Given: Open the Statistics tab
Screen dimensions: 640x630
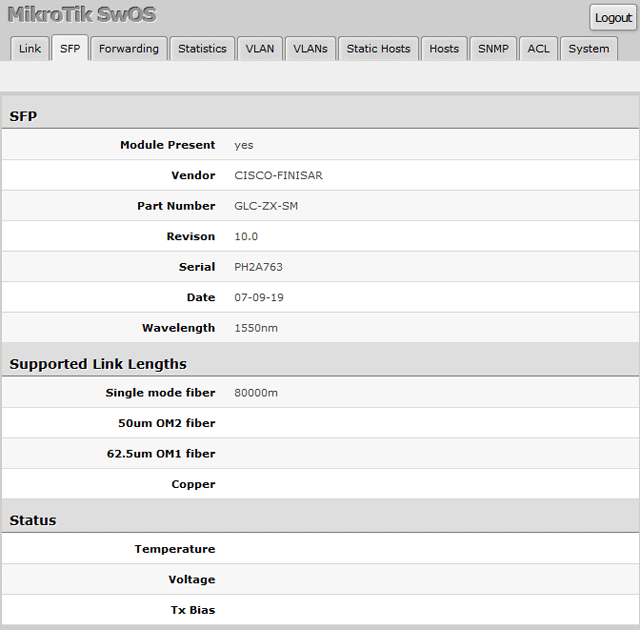Looking at the screenshot, I should [202, 49].
